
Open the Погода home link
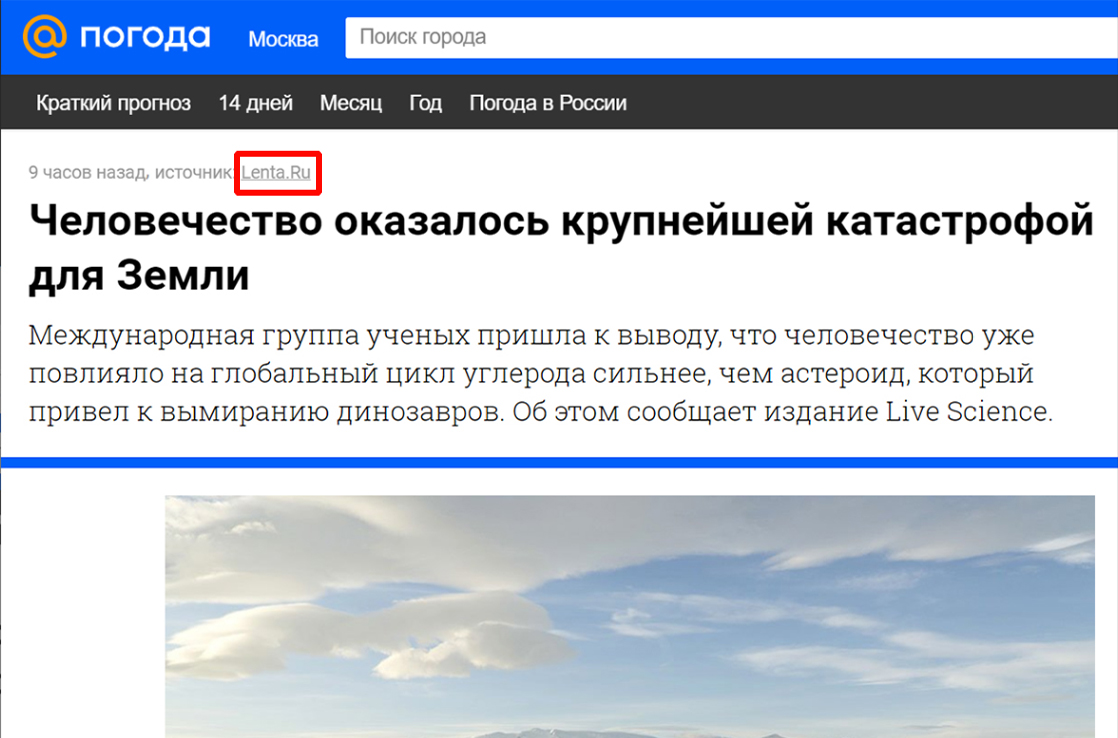tap(145, 37)
